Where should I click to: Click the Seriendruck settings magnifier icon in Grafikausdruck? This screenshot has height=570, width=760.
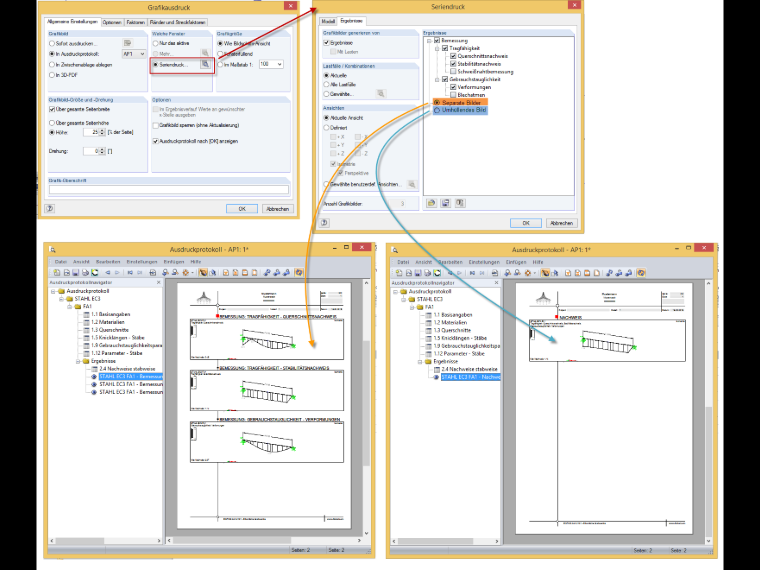206,64
